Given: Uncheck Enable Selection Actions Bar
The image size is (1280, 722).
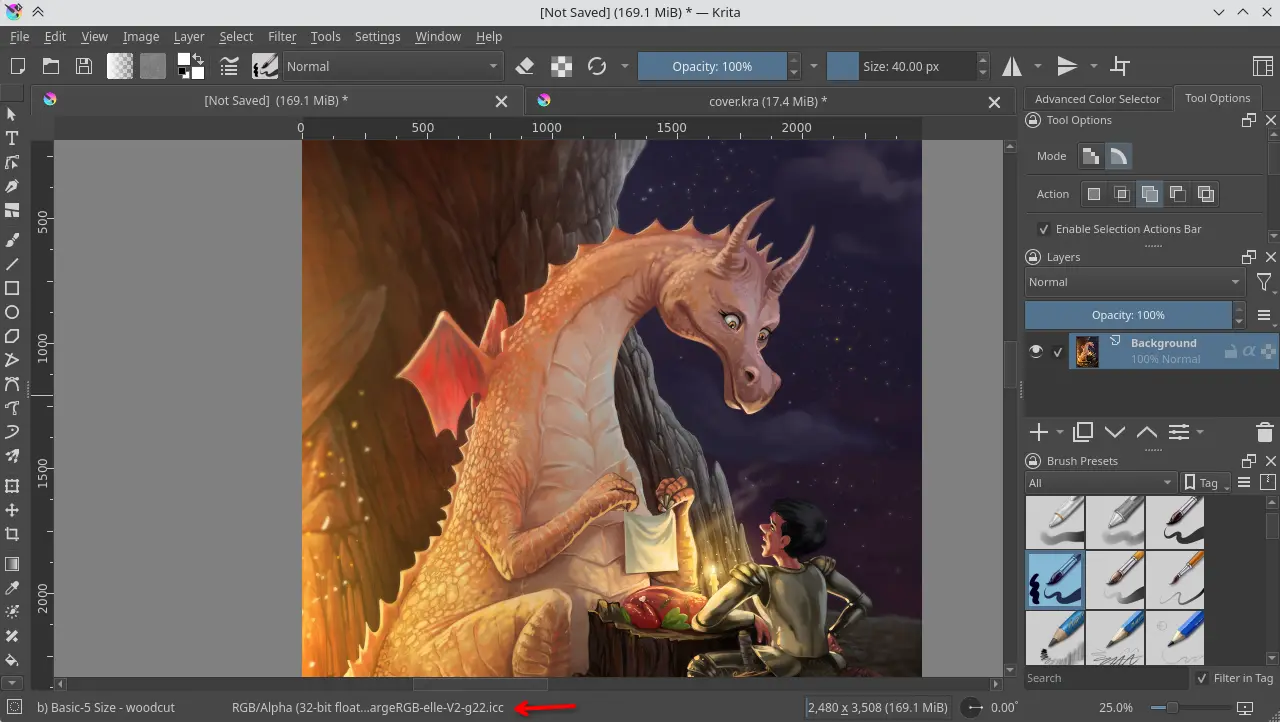Looking at the screenshot, I should coord(1044,229).
